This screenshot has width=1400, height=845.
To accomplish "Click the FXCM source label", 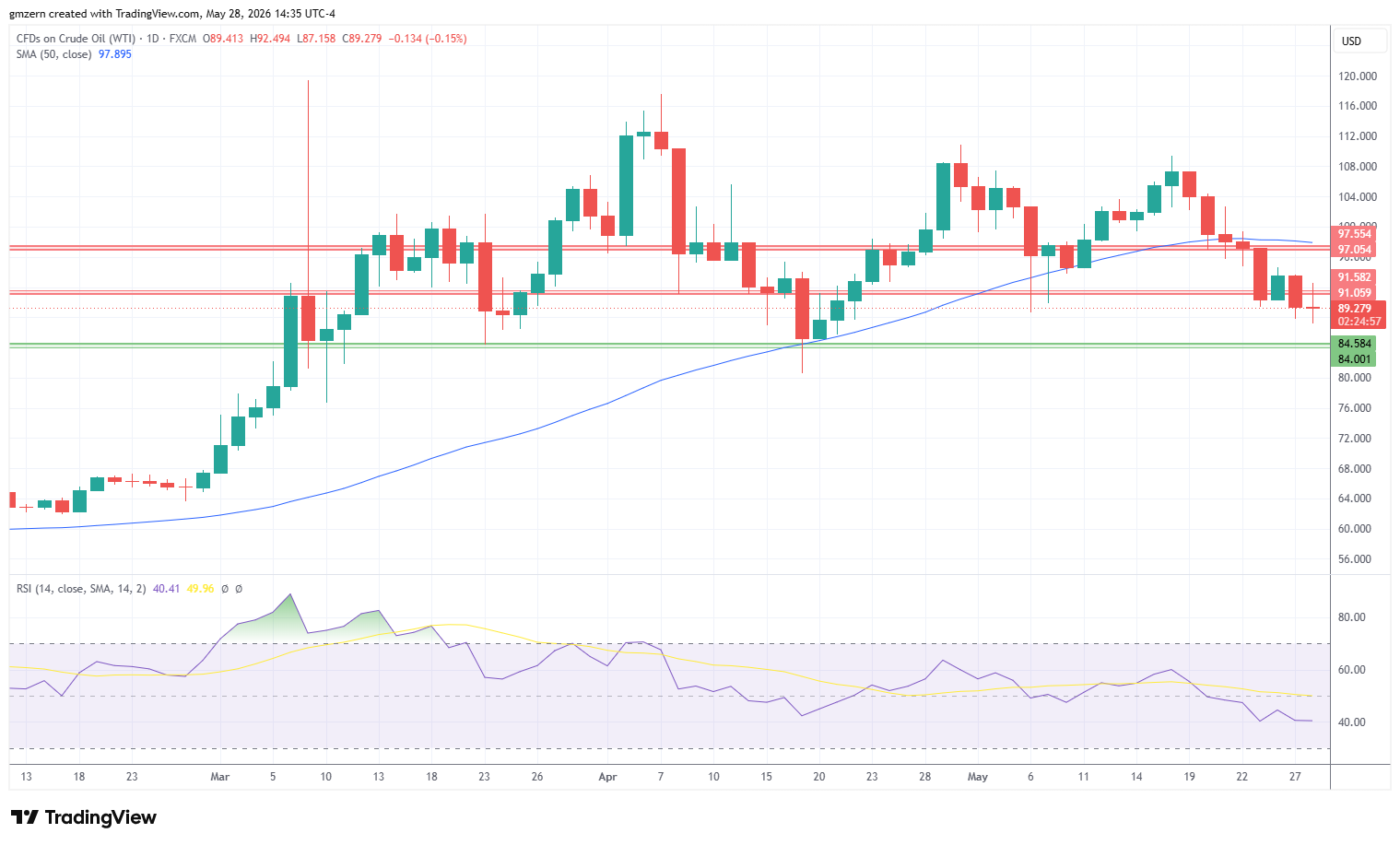I will tap(182, 39).
